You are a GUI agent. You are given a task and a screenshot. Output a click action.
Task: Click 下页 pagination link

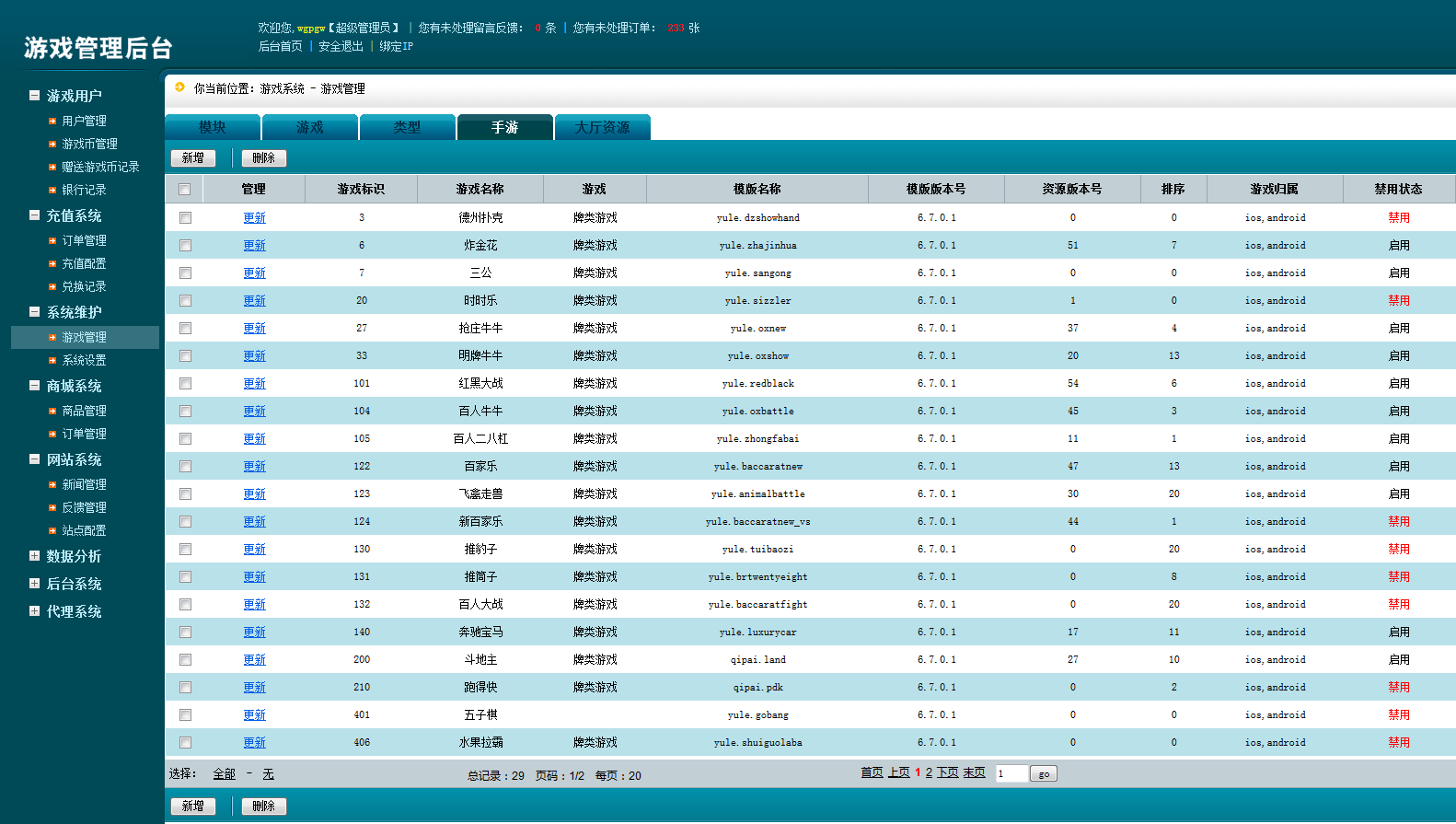(948, 772)
